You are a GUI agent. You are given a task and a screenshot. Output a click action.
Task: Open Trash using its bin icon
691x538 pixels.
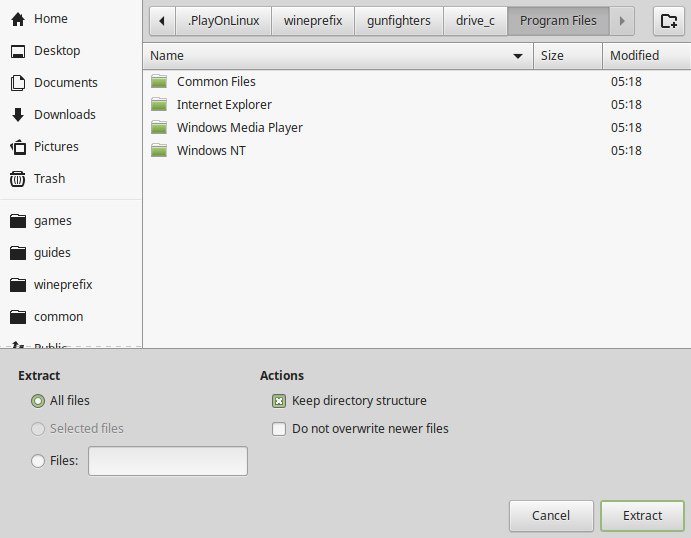18,179
